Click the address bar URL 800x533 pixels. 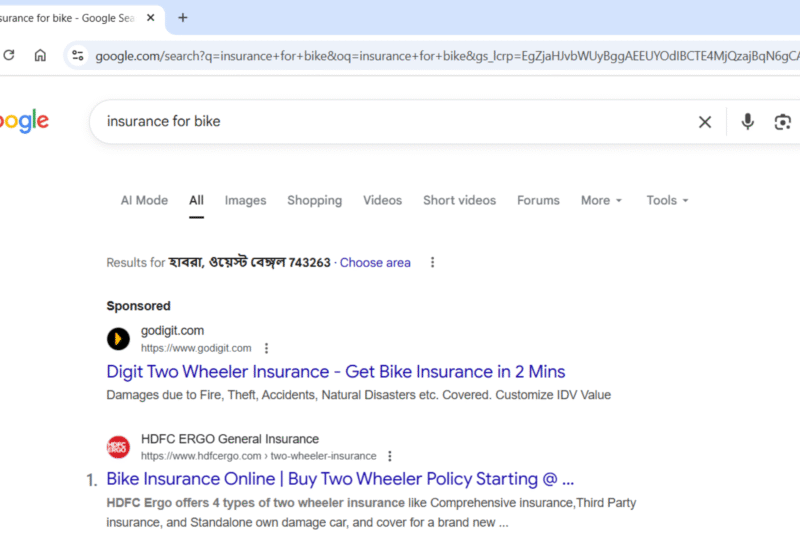point(447,56)
